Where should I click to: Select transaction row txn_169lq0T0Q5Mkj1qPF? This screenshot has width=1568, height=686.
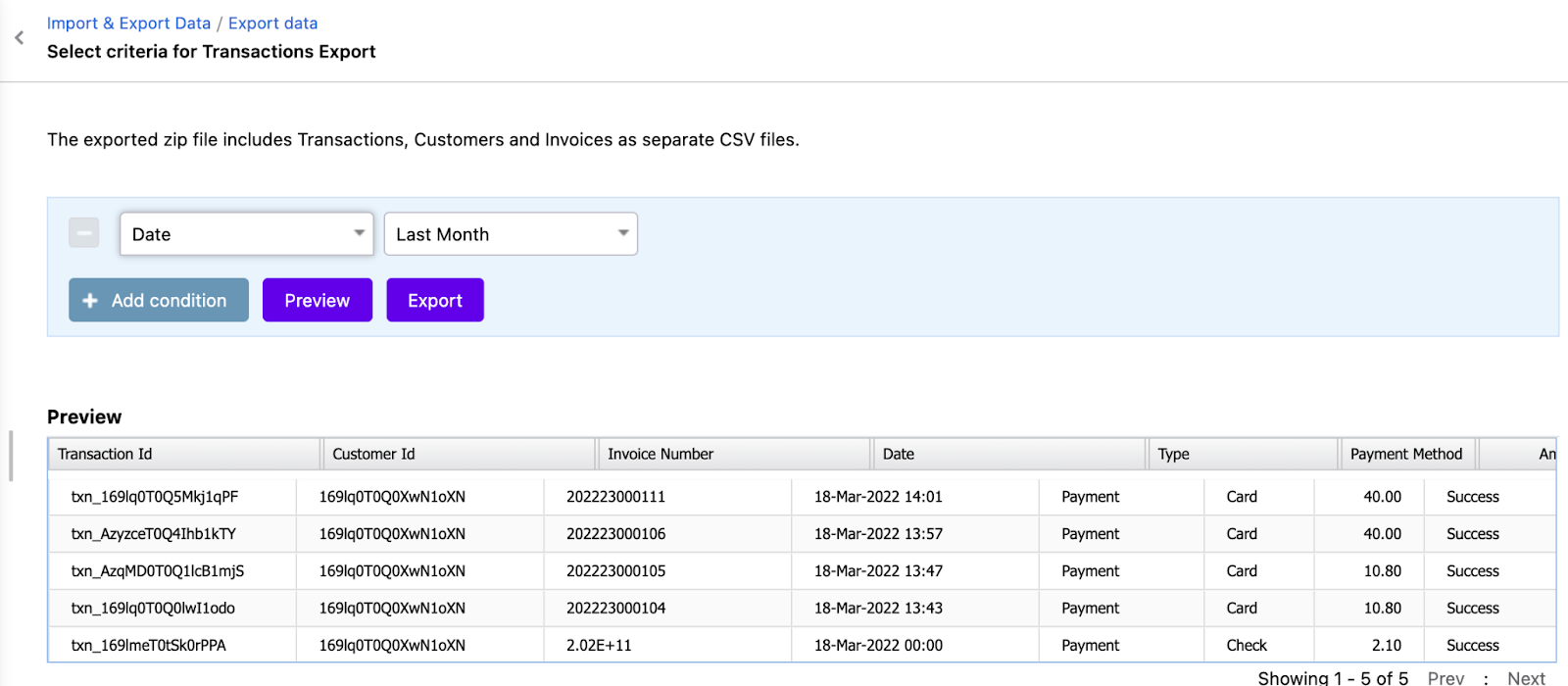pos(155,497)
